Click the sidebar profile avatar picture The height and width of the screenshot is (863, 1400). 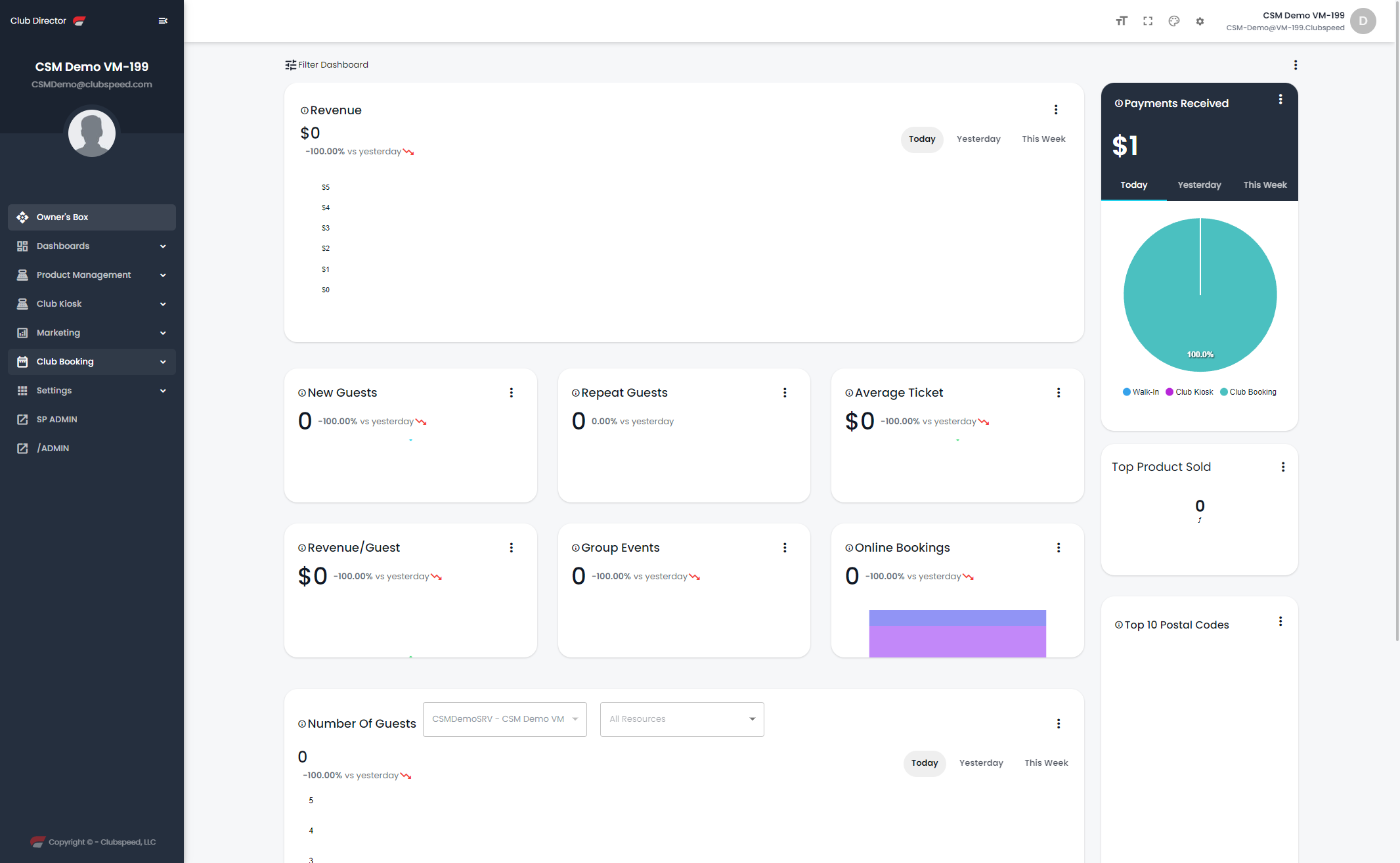[x=92, y=133]
